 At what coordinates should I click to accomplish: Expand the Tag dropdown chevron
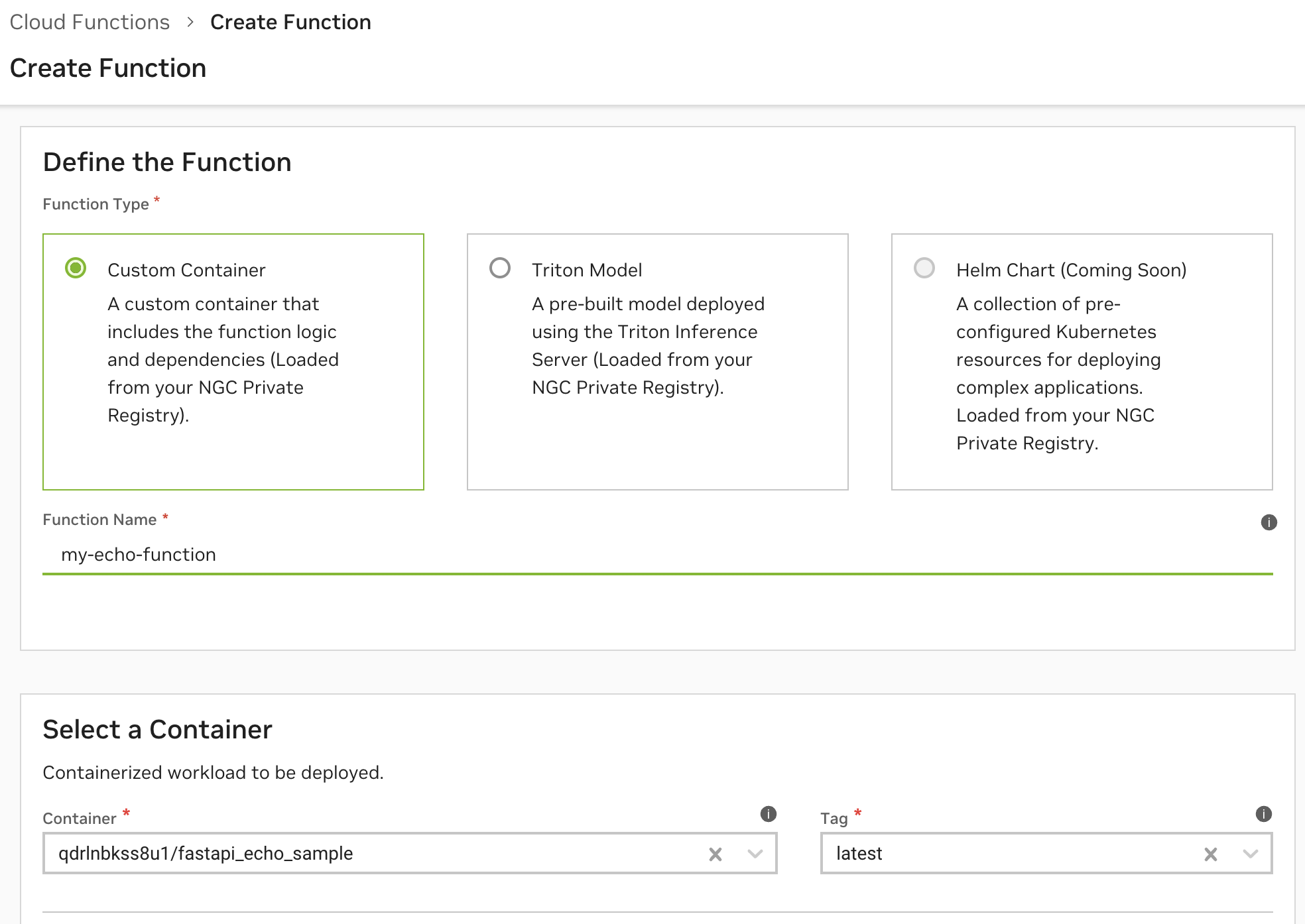(x=1250, y=854)
